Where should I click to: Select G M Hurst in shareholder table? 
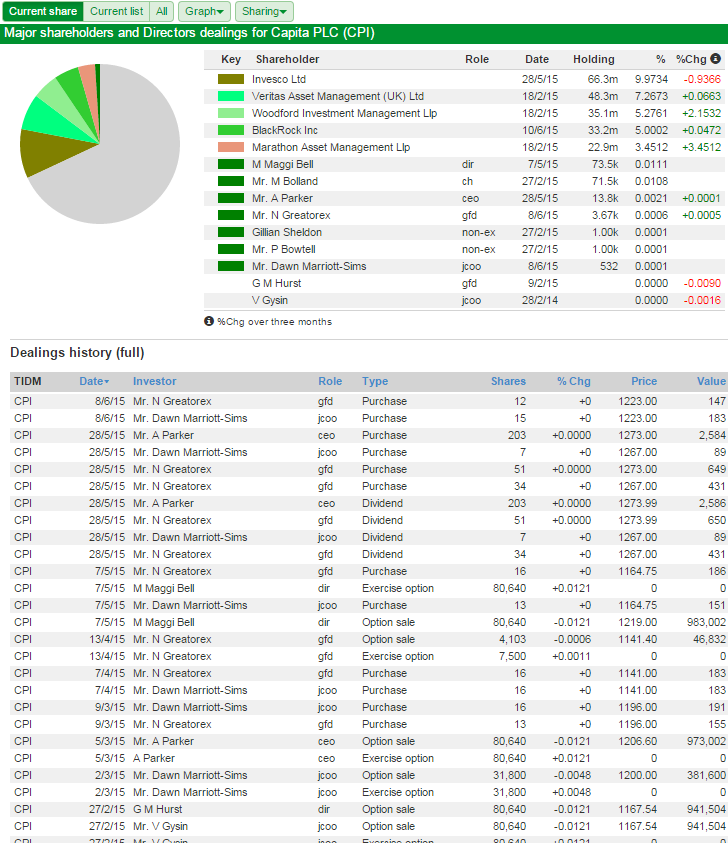(x=276, y=283)
